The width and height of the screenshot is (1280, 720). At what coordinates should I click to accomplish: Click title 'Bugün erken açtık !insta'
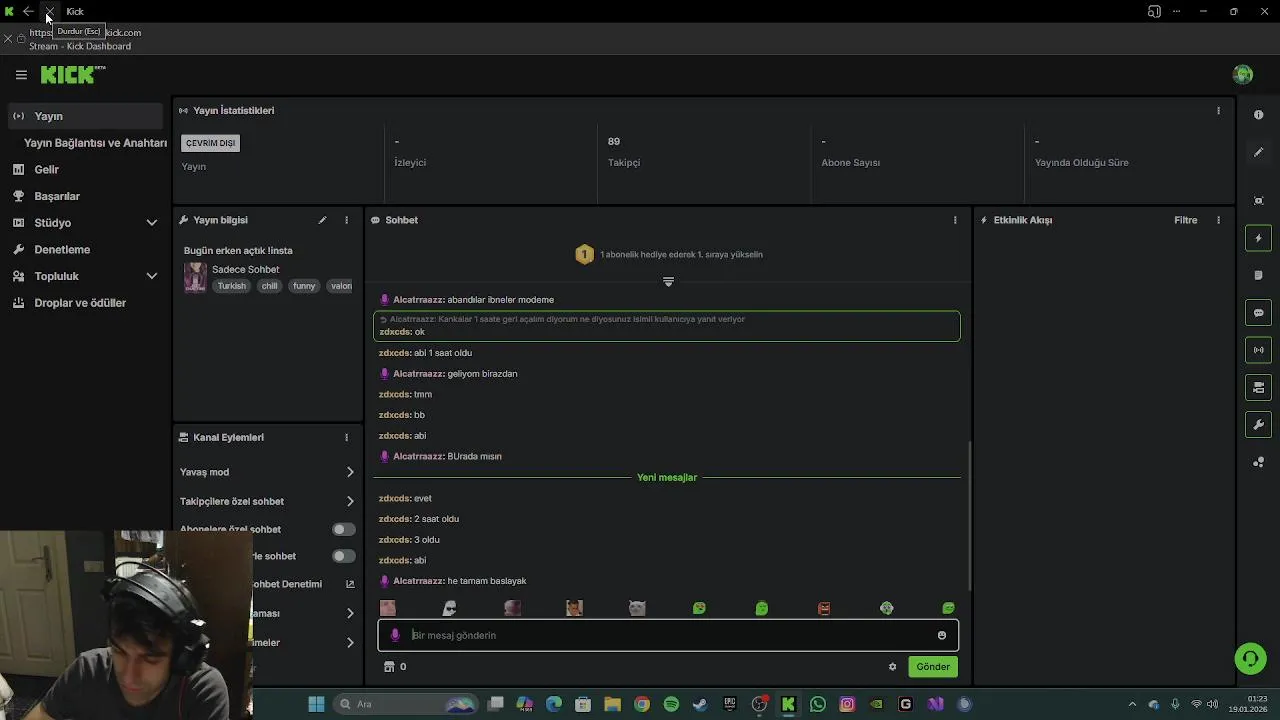point(238,250)
